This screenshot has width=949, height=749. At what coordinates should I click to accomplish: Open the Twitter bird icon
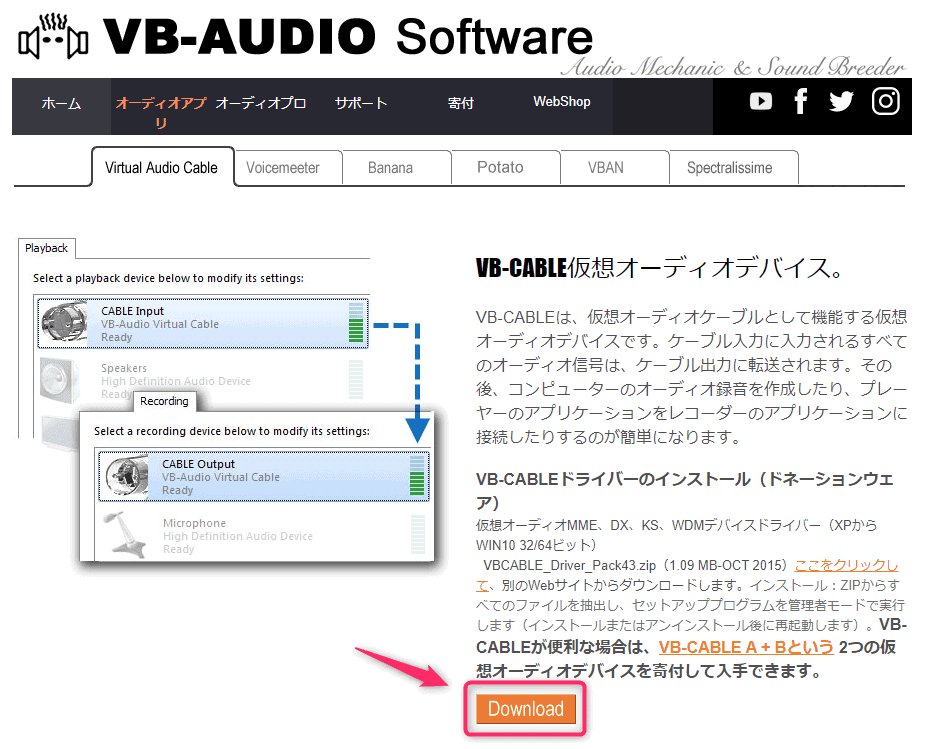[x=842, y=101]
